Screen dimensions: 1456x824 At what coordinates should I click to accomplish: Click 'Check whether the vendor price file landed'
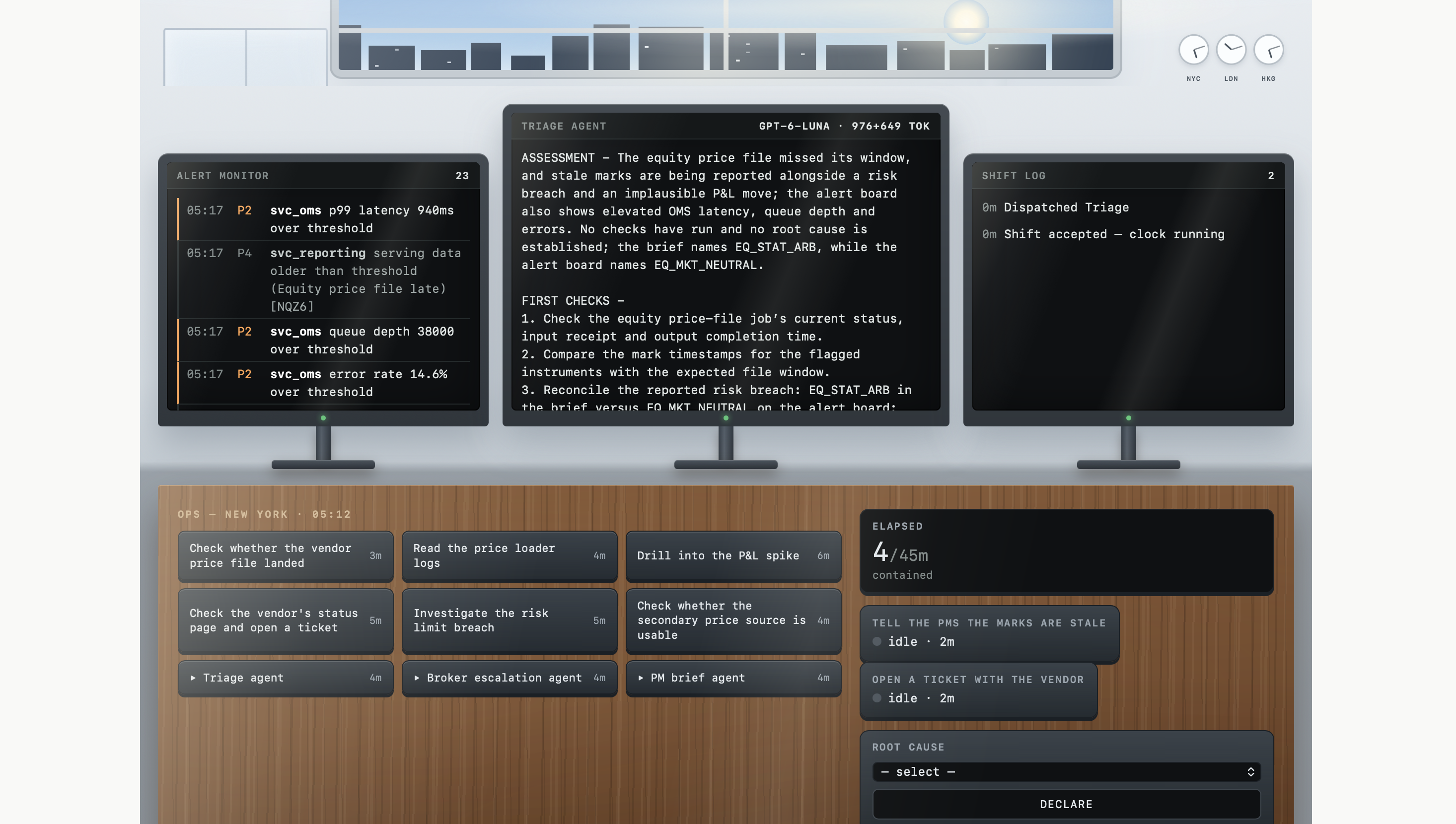(286, 556)
